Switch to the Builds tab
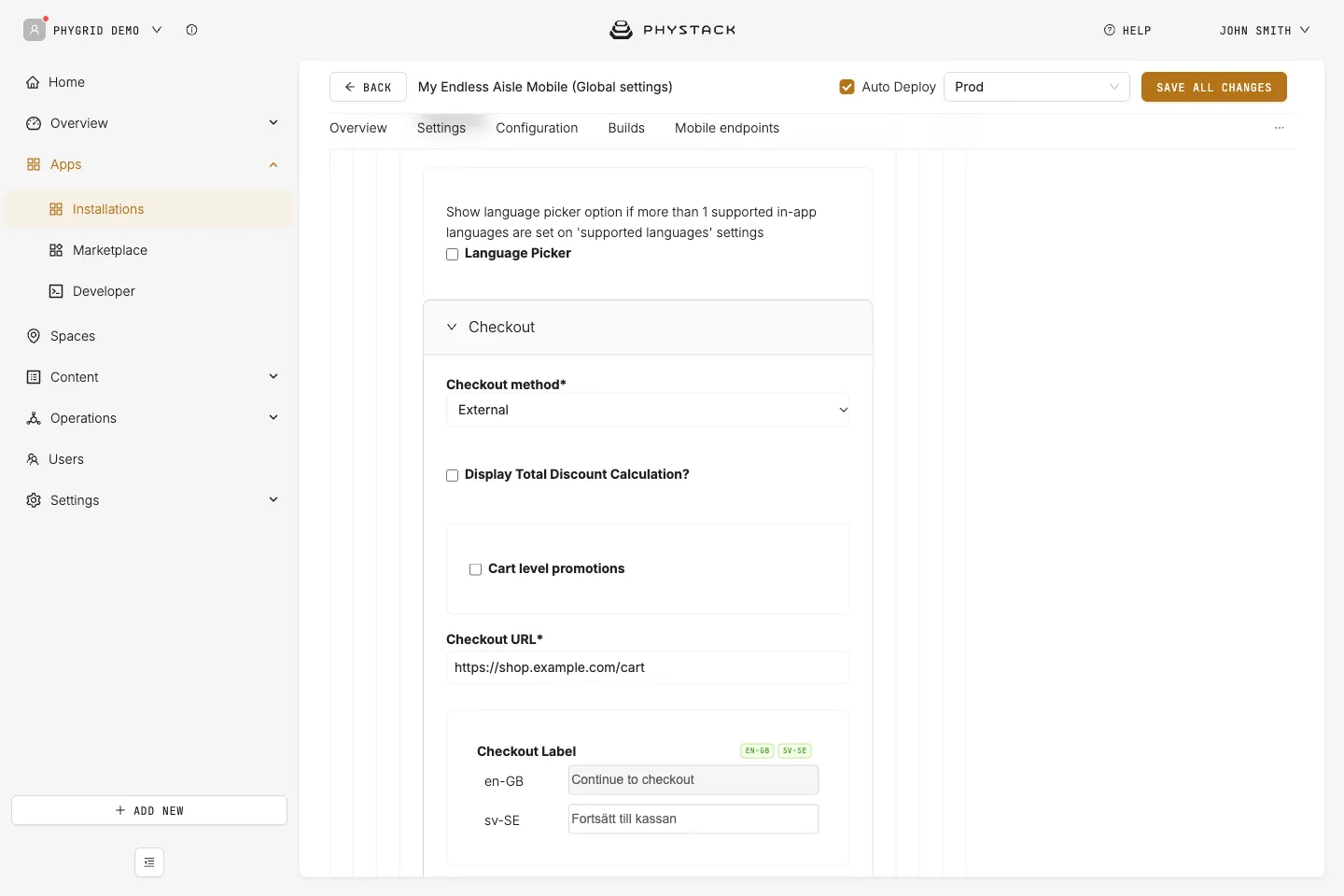 click(626, 128)
